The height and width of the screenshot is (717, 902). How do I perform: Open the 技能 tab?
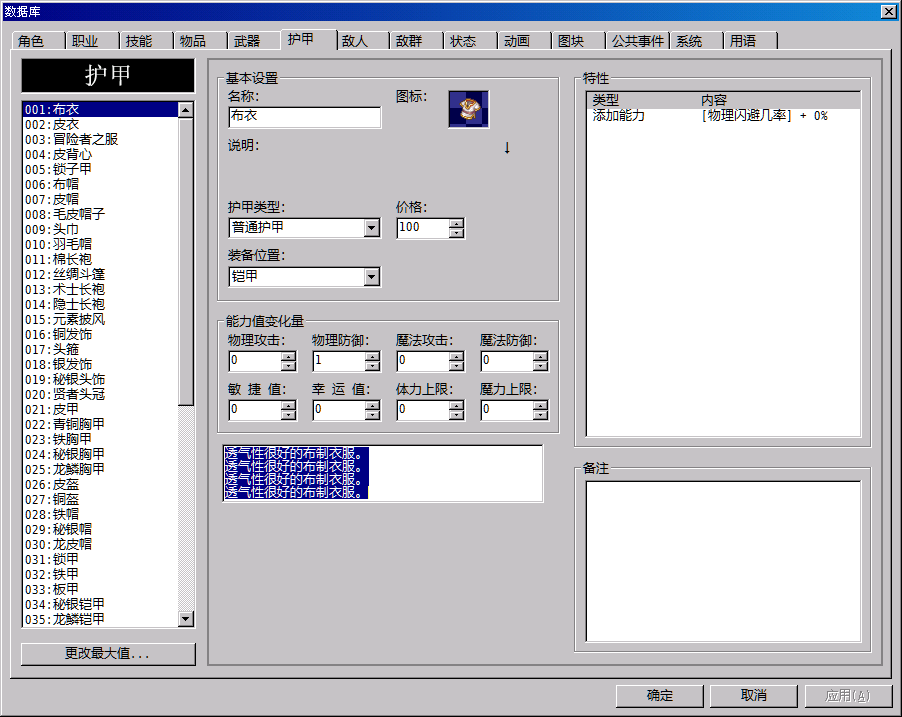tap(146, 41)
